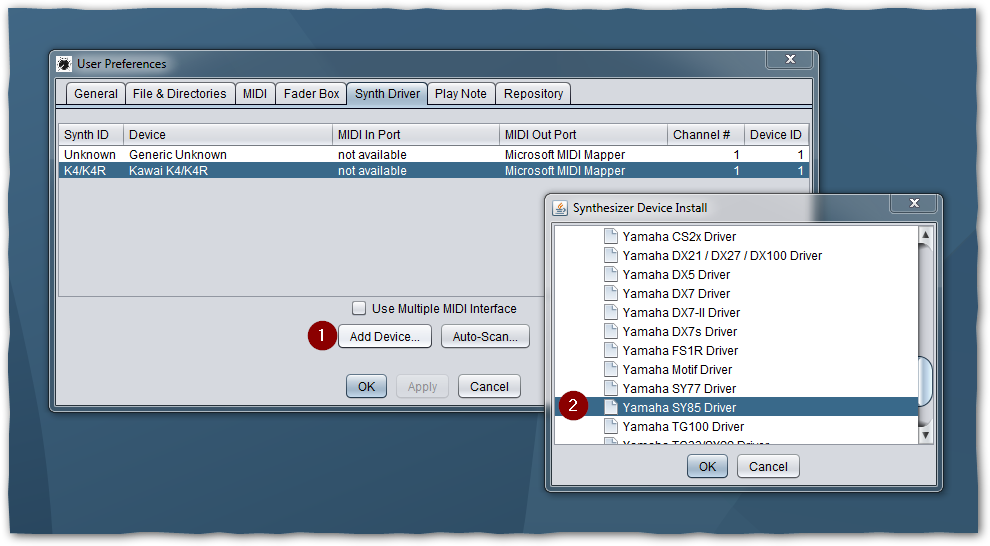Click file icon beside Yamaha DX7 Driver
Viewport: 990px width, 546px height.
(611, 293)
